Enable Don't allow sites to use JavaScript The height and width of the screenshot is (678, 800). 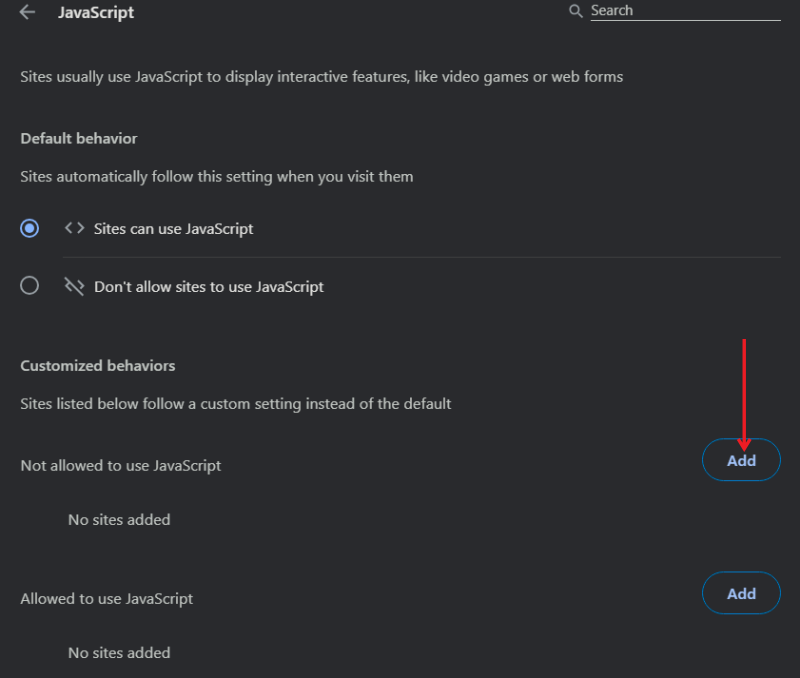pyautogui.click(x=29, y=285)
